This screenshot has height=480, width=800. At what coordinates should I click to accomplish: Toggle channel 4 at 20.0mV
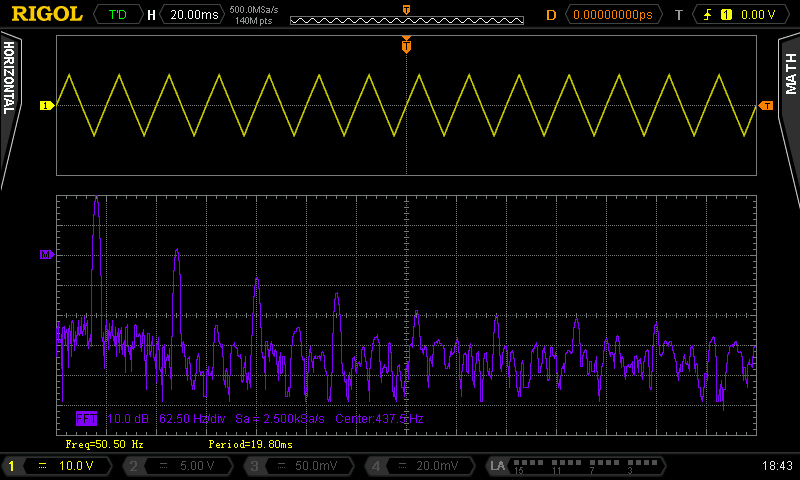click(x=419, y=465)
